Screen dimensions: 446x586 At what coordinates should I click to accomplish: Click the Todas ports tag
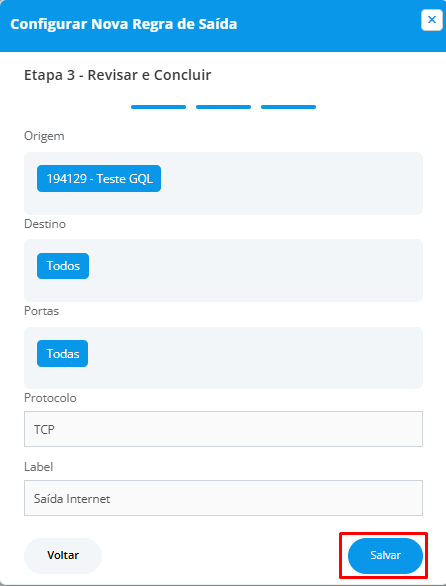[62, 354]
